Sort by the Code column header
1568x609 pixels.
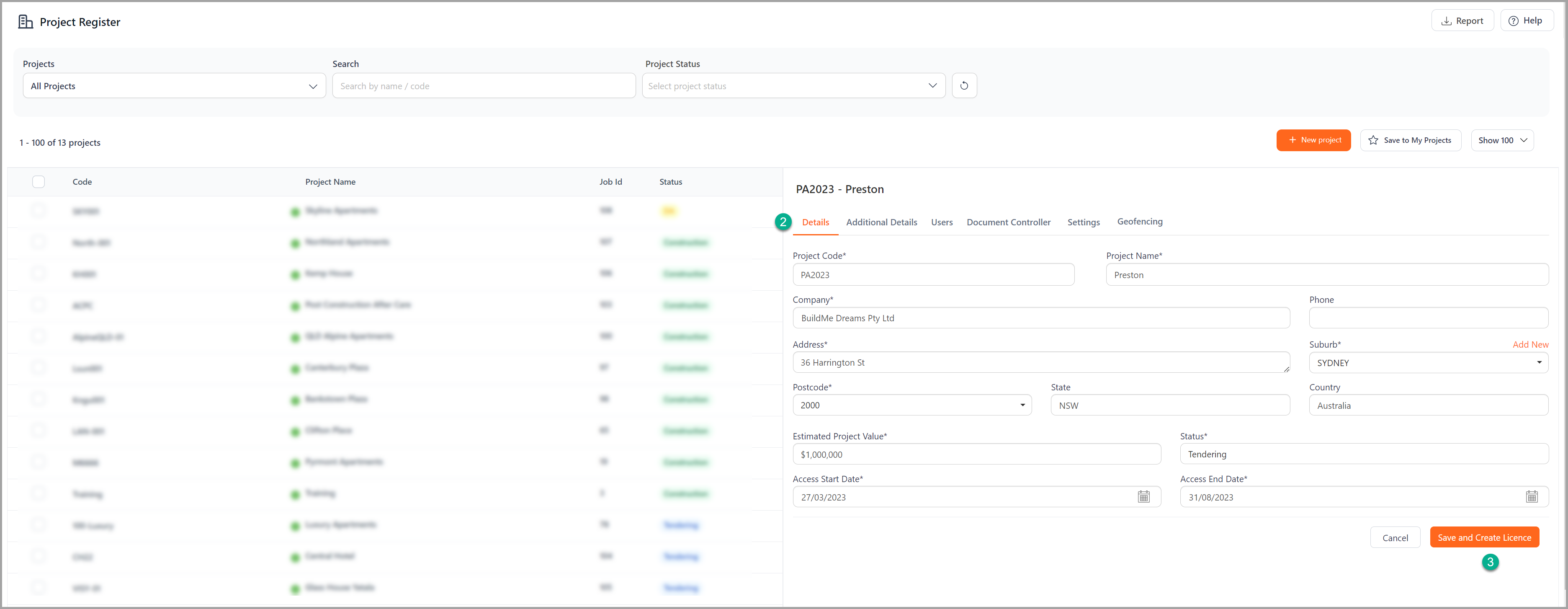coord(82,181)
